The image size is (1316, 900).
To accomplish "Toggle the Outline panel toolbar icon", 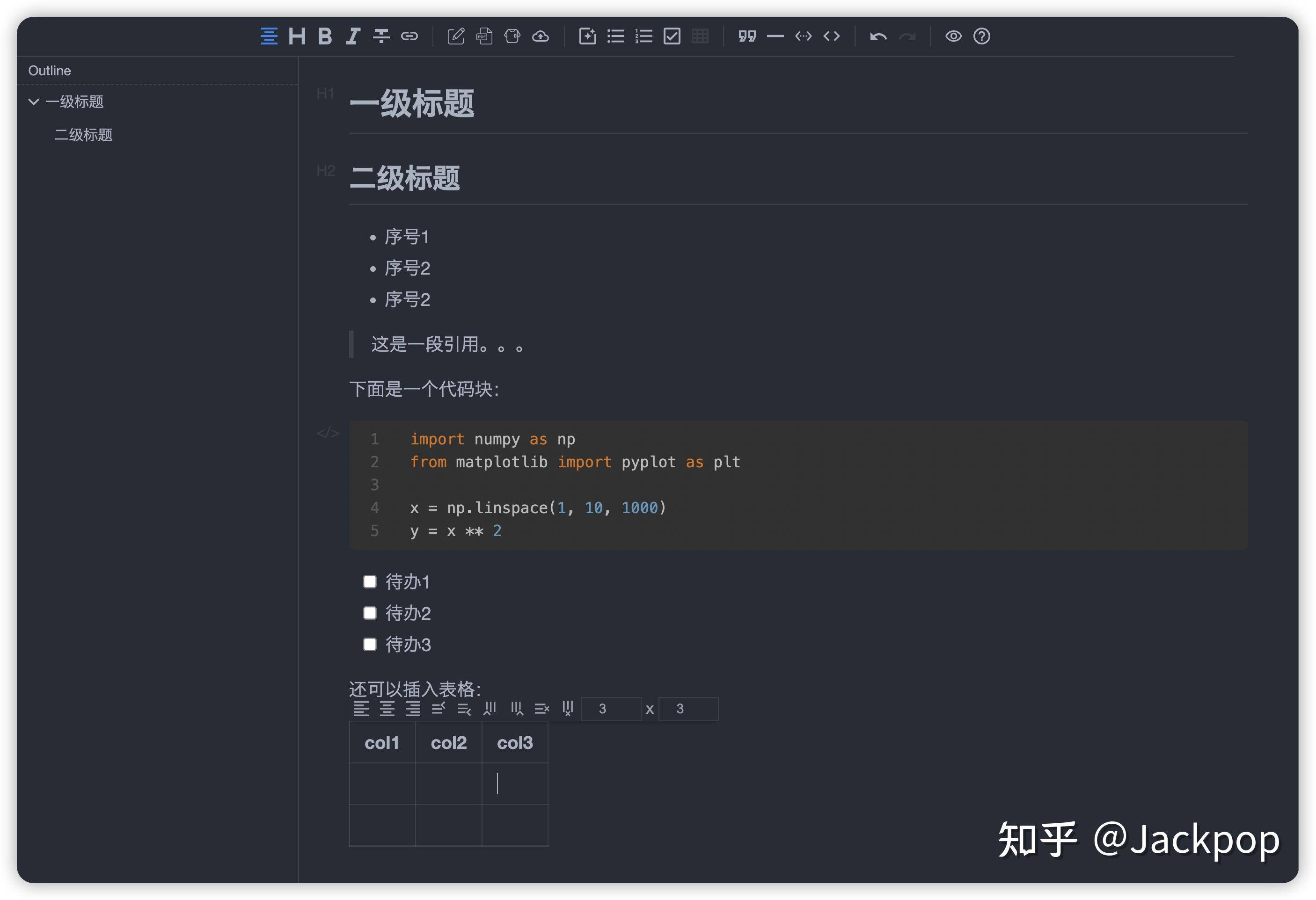I will coord(269,36).
